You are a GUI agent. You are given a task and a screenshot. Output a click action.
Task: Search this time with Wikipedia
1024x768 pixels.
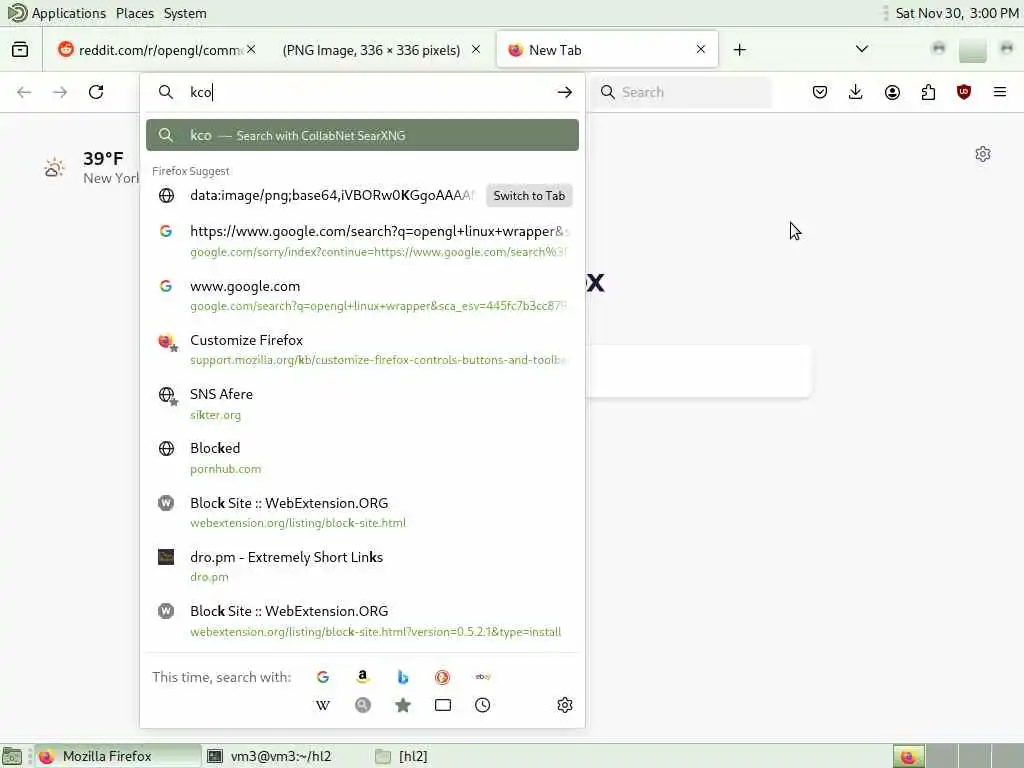(x=323, y=705)
